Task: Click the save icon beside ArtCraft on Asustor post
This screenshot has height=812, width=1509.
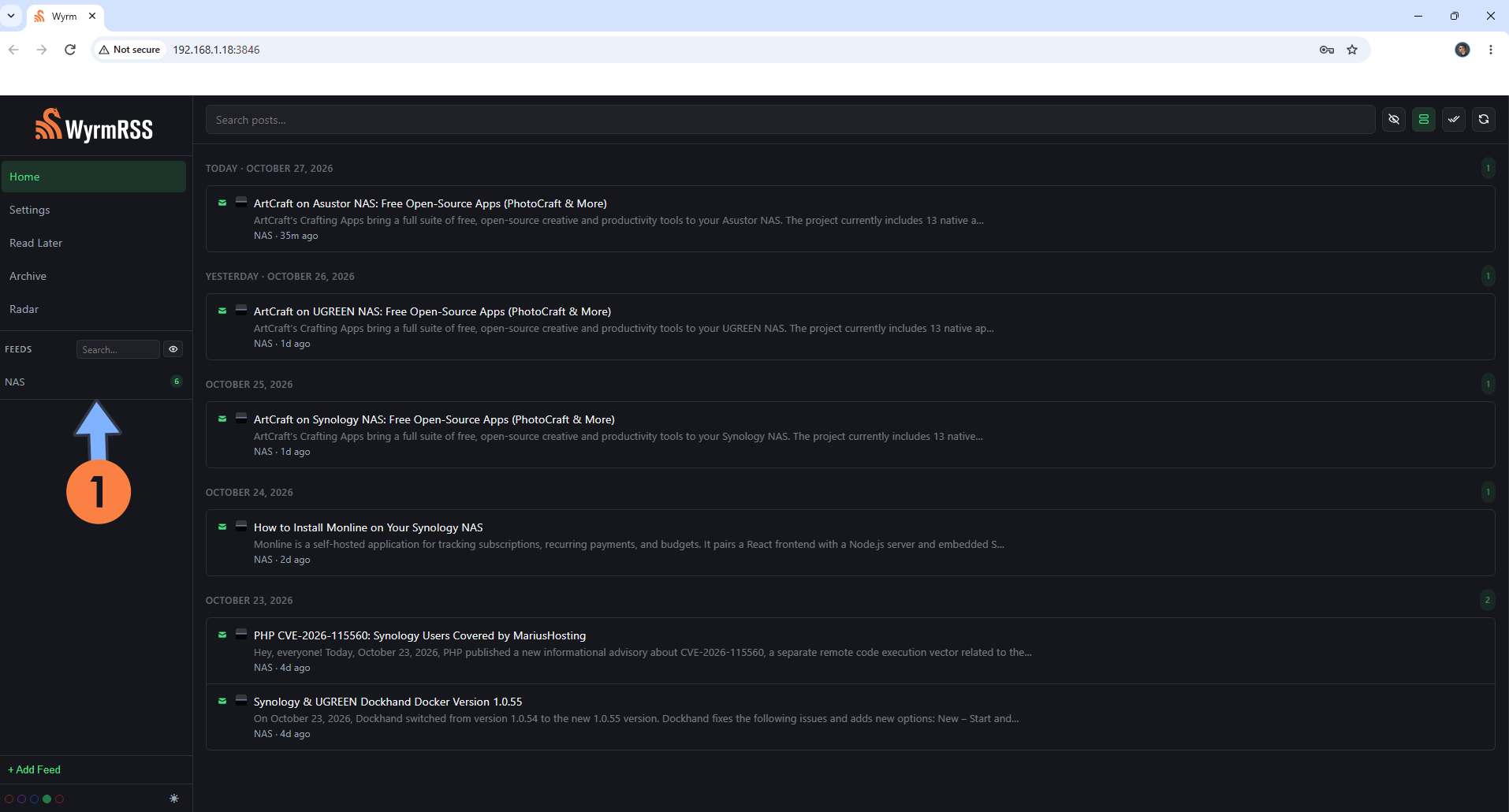Action: (241, 203)
